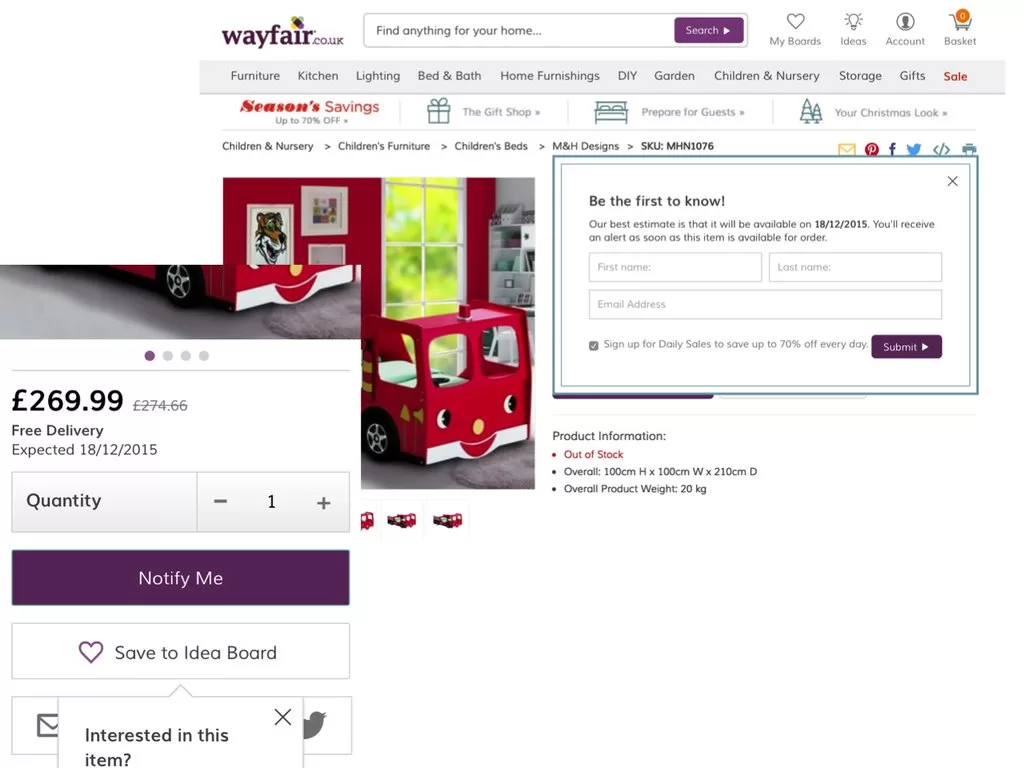1024x768 pixels.
Task: Go to M&H Designs breadcrumb
Action: (x=586, y=146)
